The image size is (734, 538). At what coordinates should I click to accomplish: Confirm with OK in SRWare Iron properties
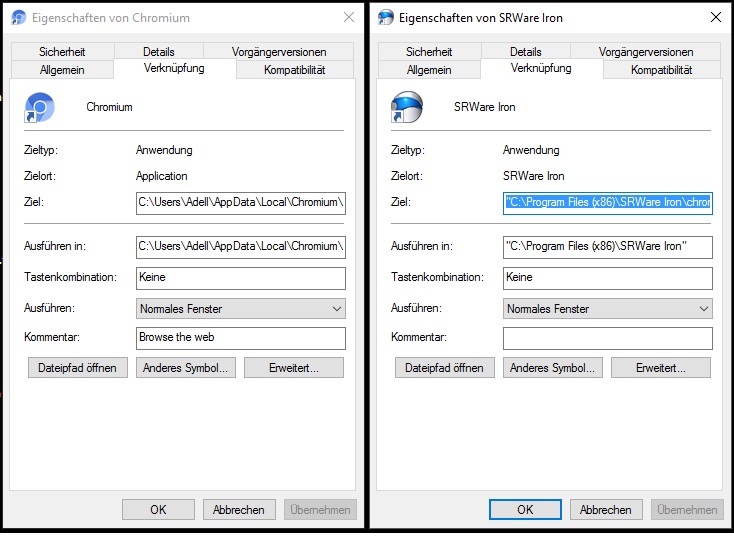click(525, 509)
